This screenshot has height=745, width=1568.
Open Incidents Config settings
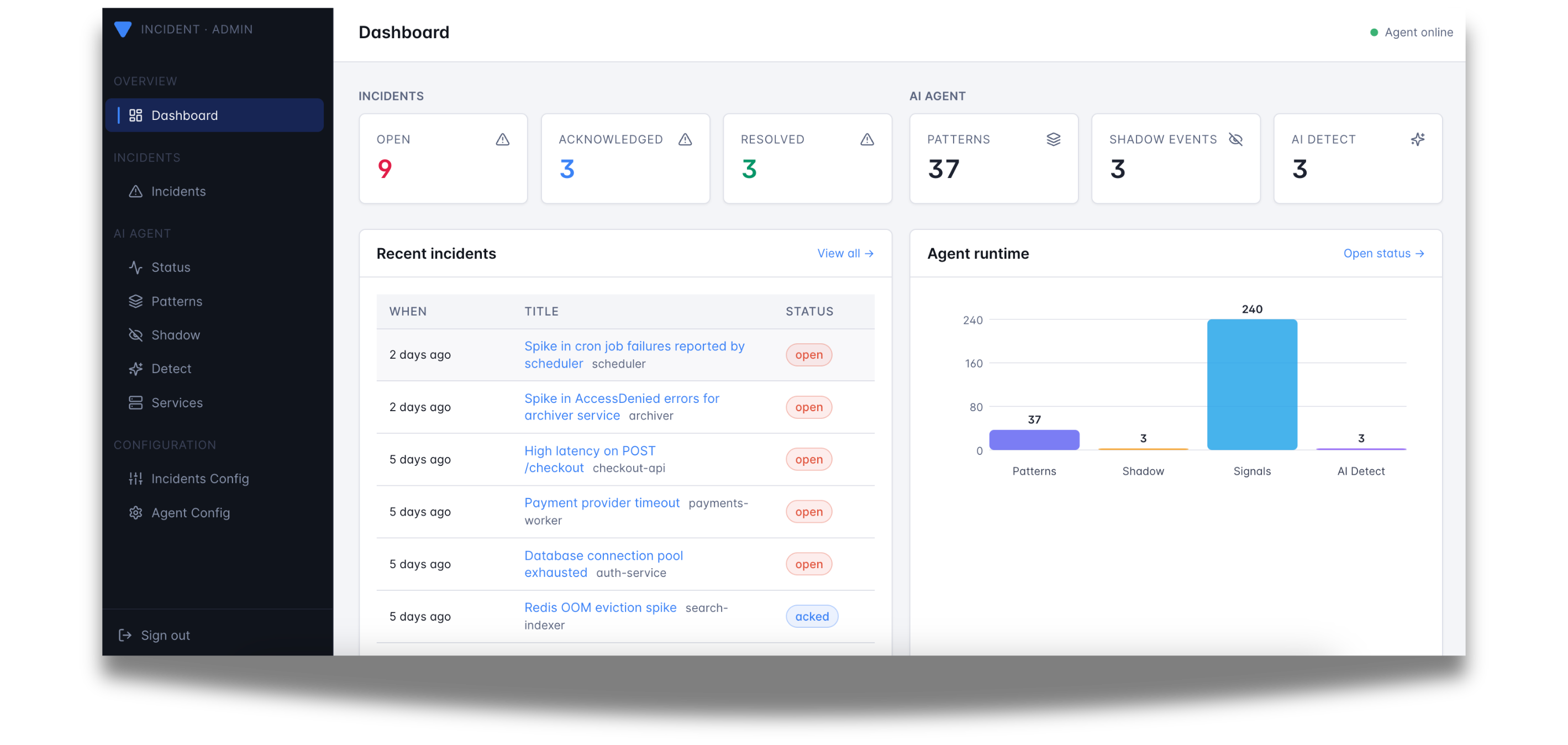214,479
